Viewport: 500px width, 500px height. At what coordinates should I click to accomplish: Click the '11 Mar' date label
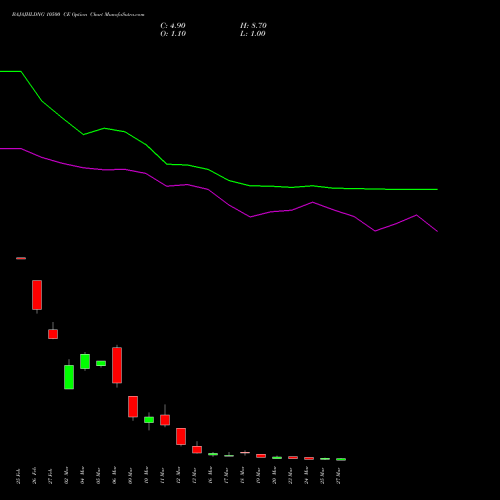pos(162,475)
